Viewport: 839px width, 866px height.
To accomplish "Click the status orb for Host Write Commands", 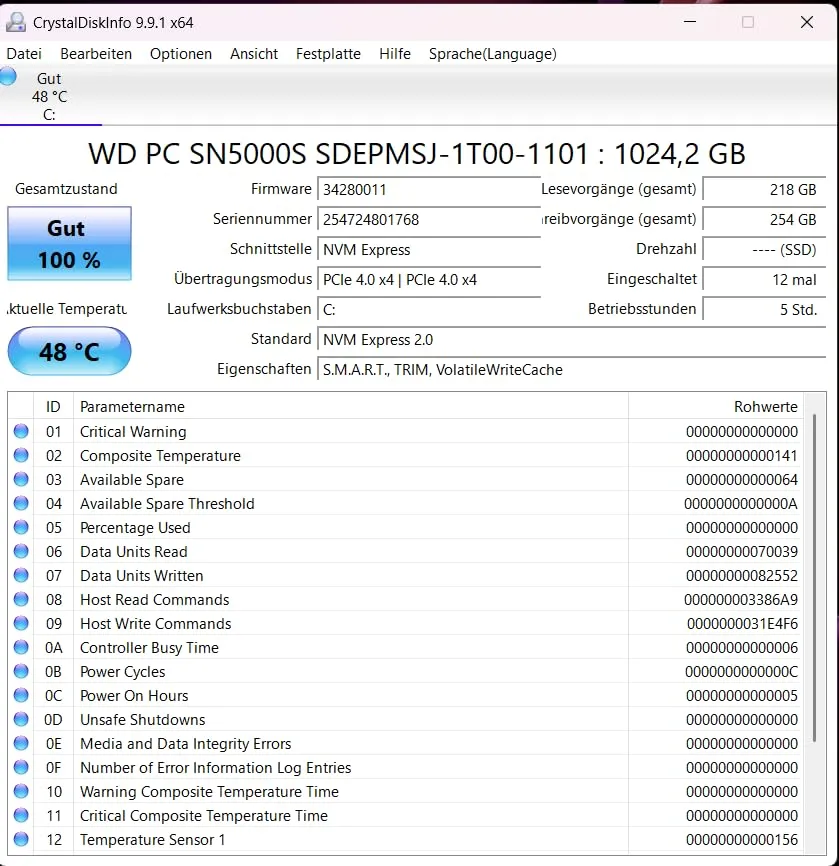I will coord(21,623).
